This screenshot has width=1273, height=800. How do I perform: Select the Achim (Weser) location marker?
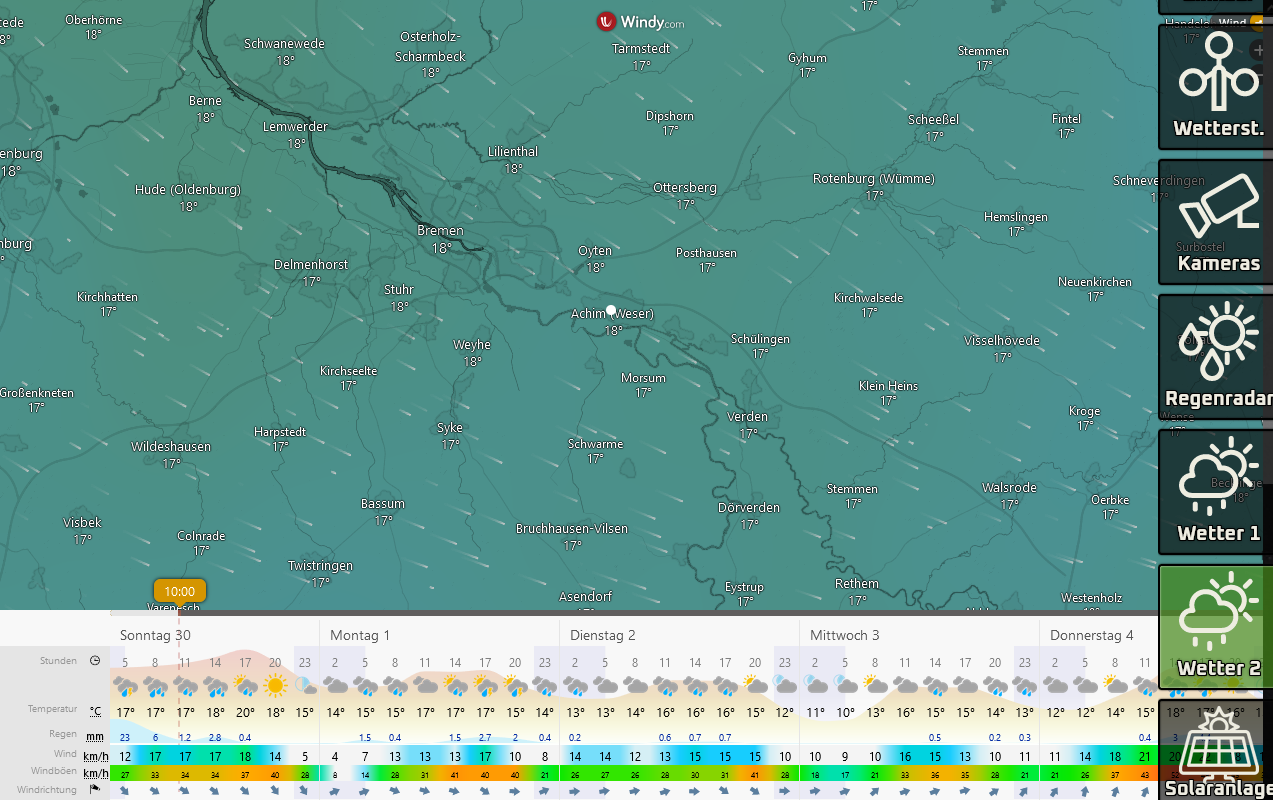[x=611, y=310]
